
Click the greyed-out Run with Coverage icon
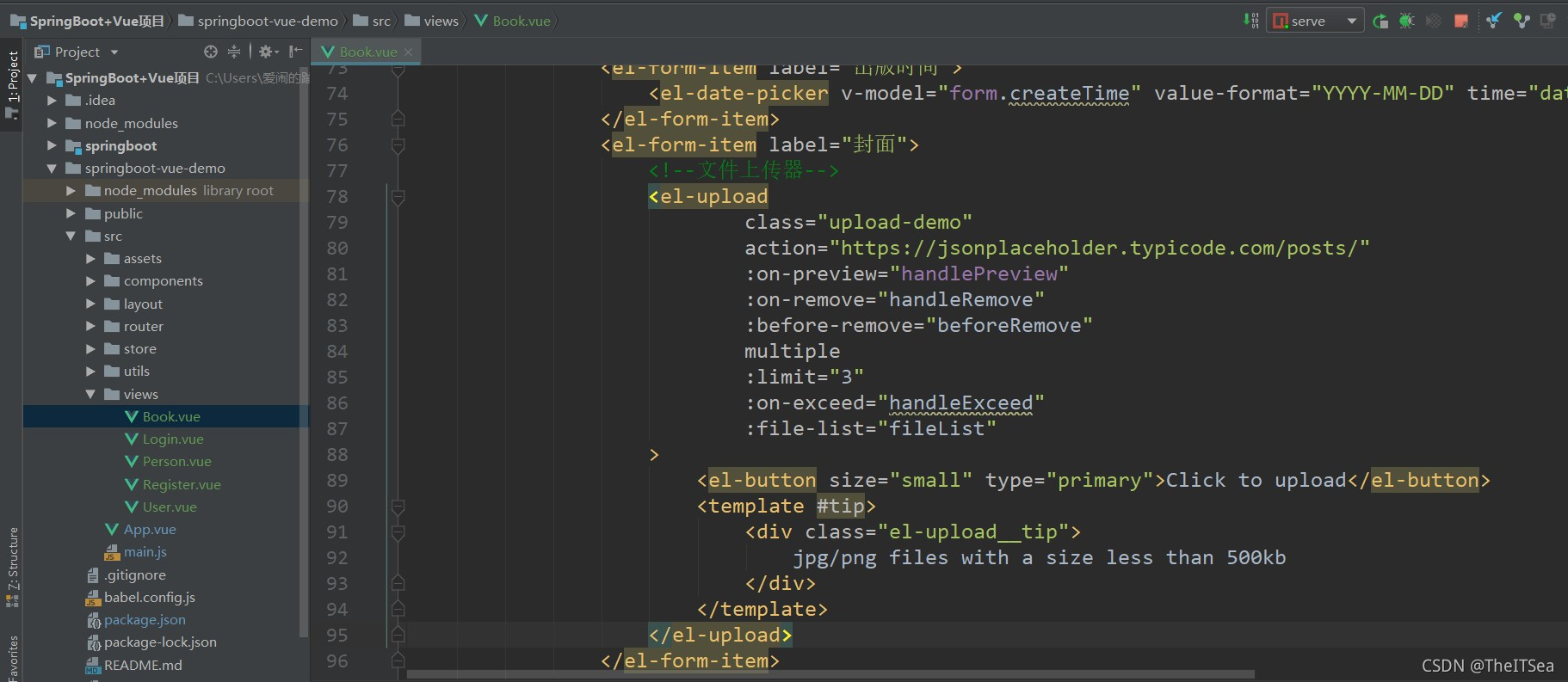(x=1434, y=21)
